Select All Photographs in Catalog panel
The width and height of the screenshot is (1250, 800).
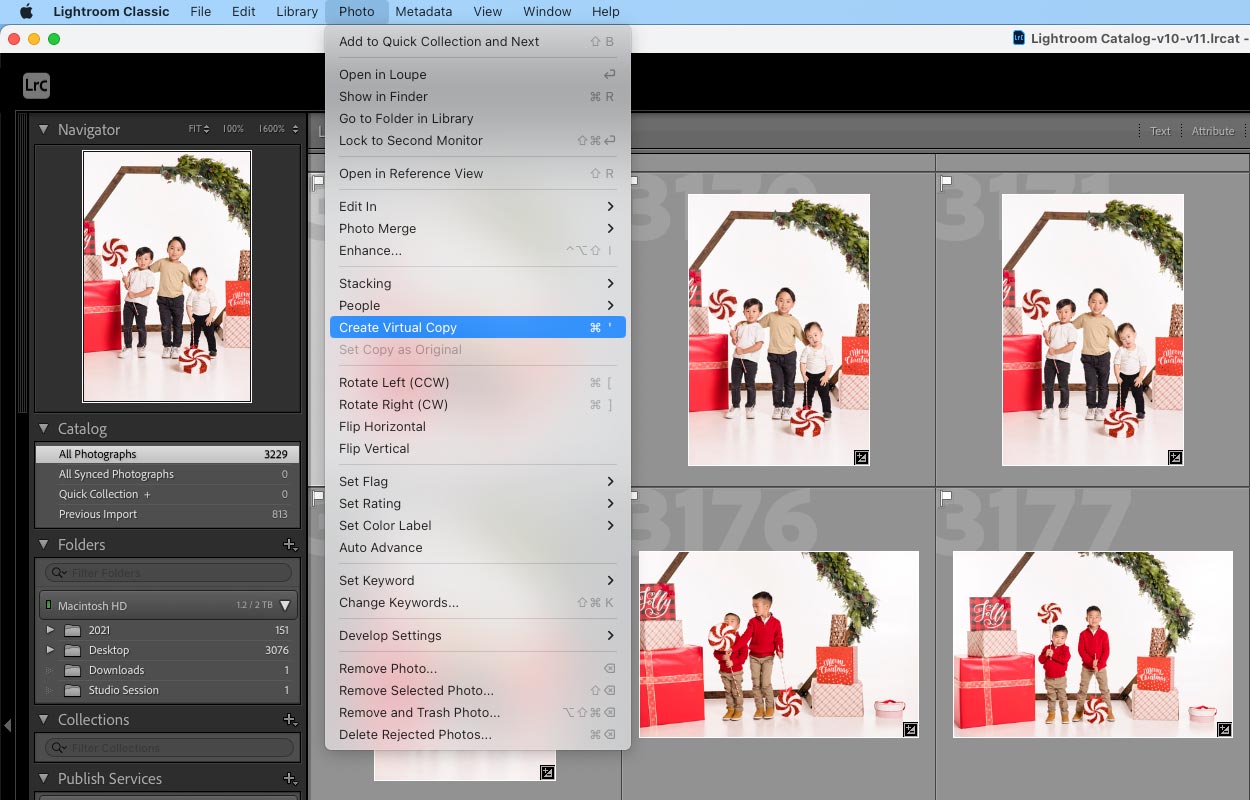pos(100,453)
